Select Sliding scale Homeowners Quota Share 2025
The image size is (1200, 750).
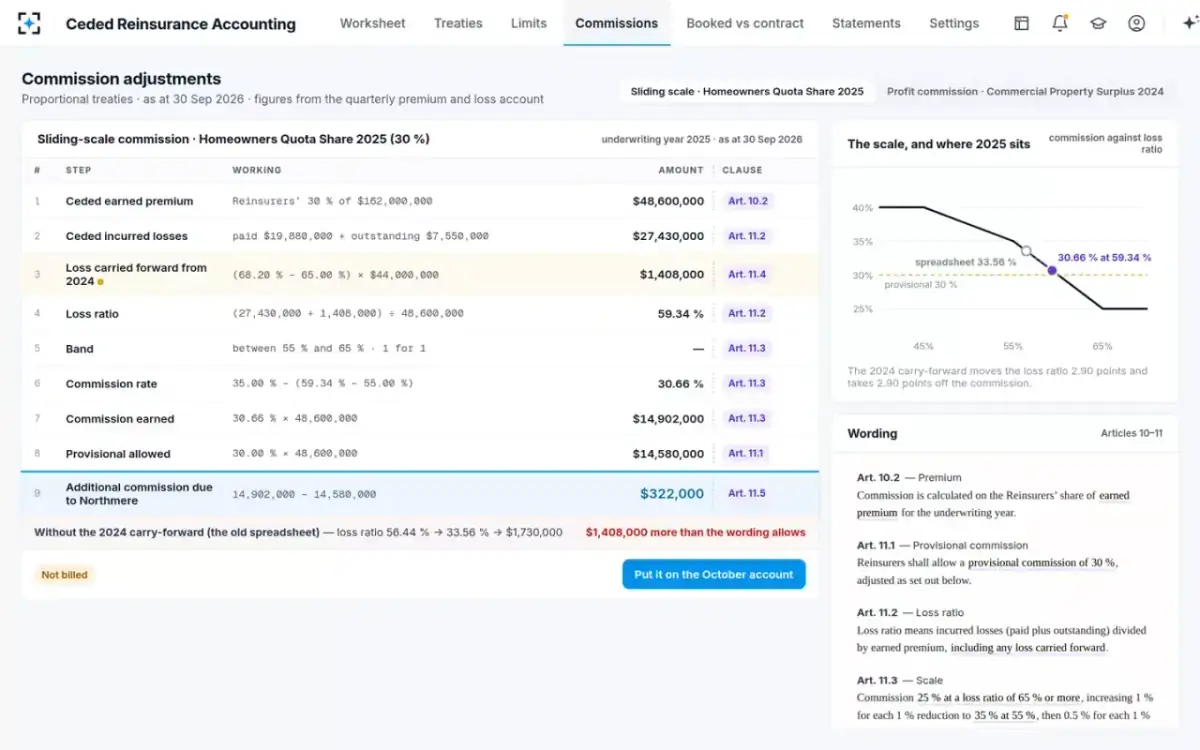pos(747,91)
